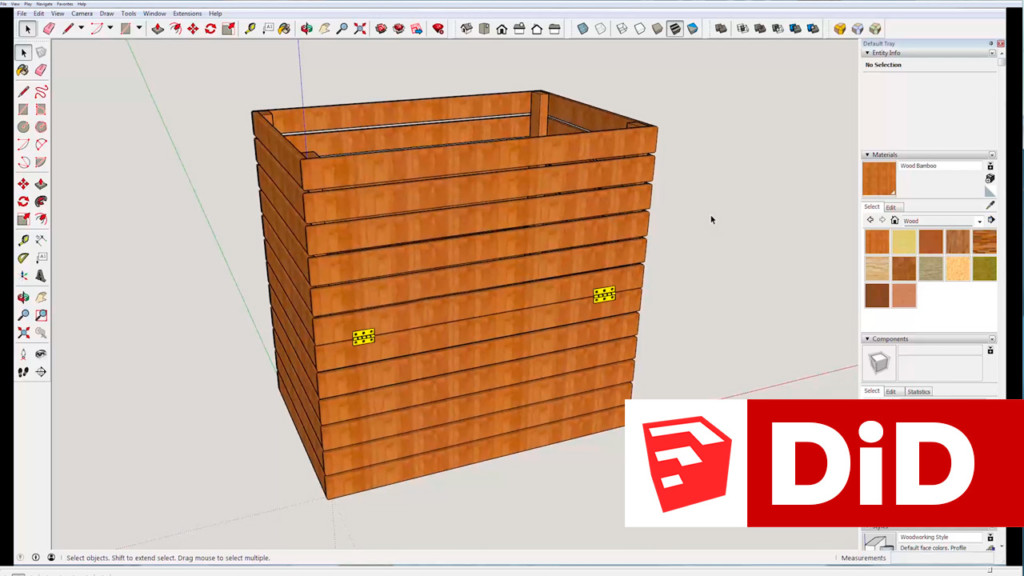1024x576 pixels.
Task: Click the materials Back arrow button
Action: point(870,220)
